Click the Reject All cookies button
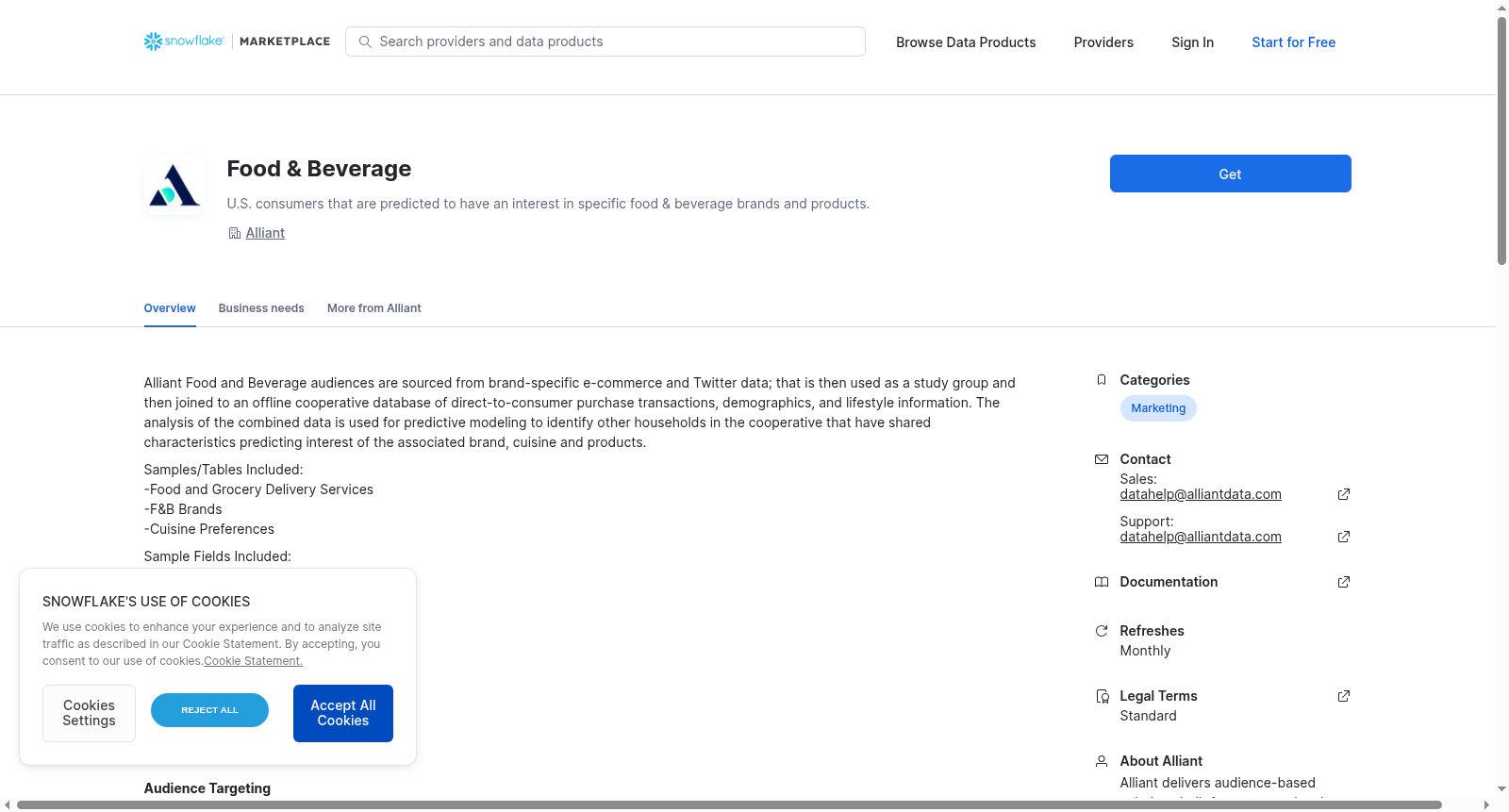The height and width of the screenshot is (812, 1509). coord(209,710)
